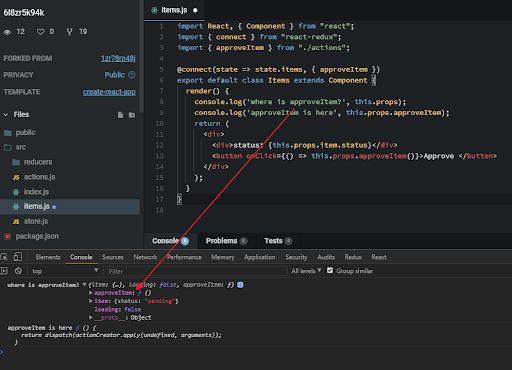Click the Public privacy link

point(115,75)
